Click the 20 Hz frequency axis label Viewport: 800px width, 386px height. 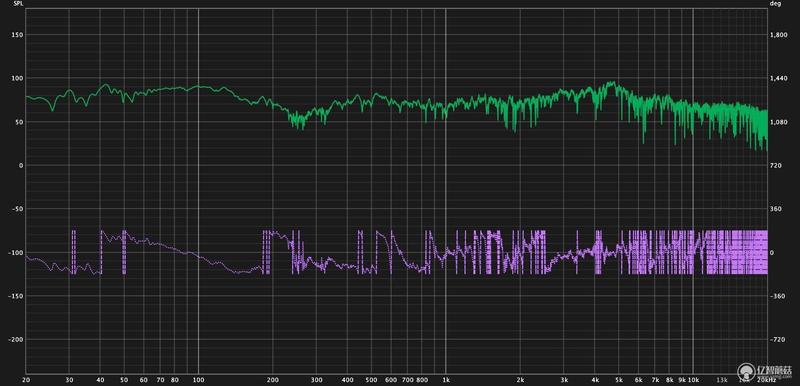pyautogui.click(x=26, y=380)
